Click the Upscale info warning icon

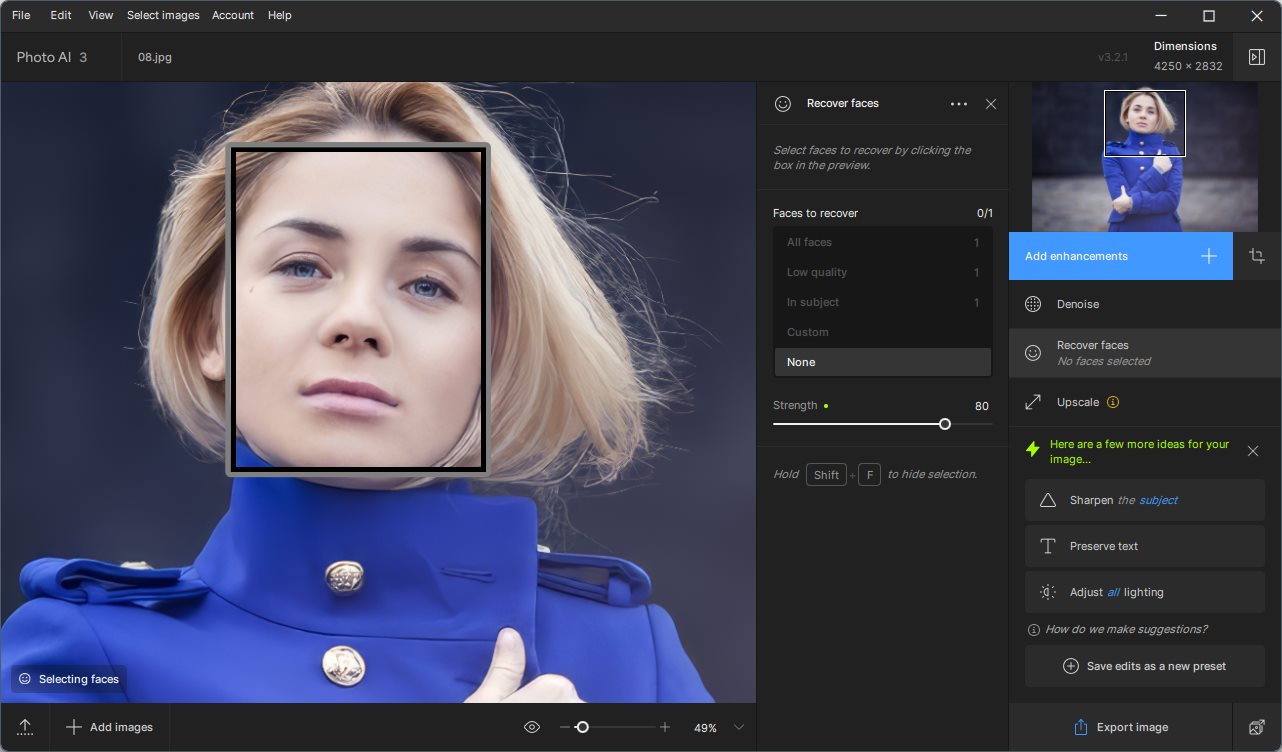pyautogui.click(x=1113, y=402)
